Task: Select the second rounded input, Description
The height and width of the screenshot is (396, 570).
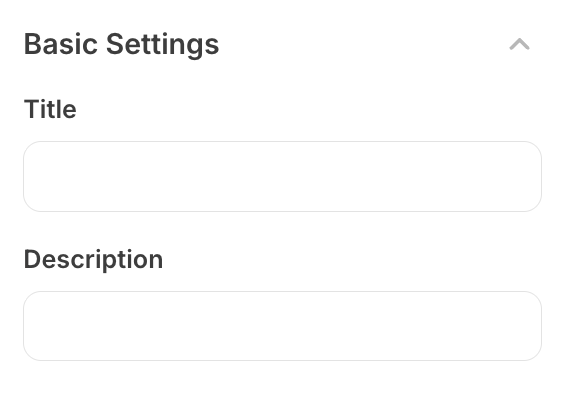Action: (282, 326)
